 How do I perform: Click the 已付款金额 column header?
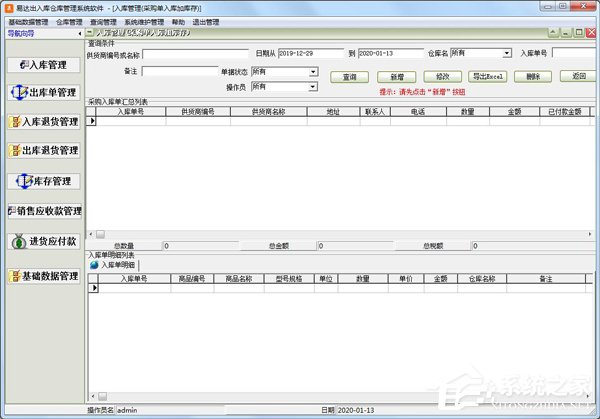(x=565, y=112)
